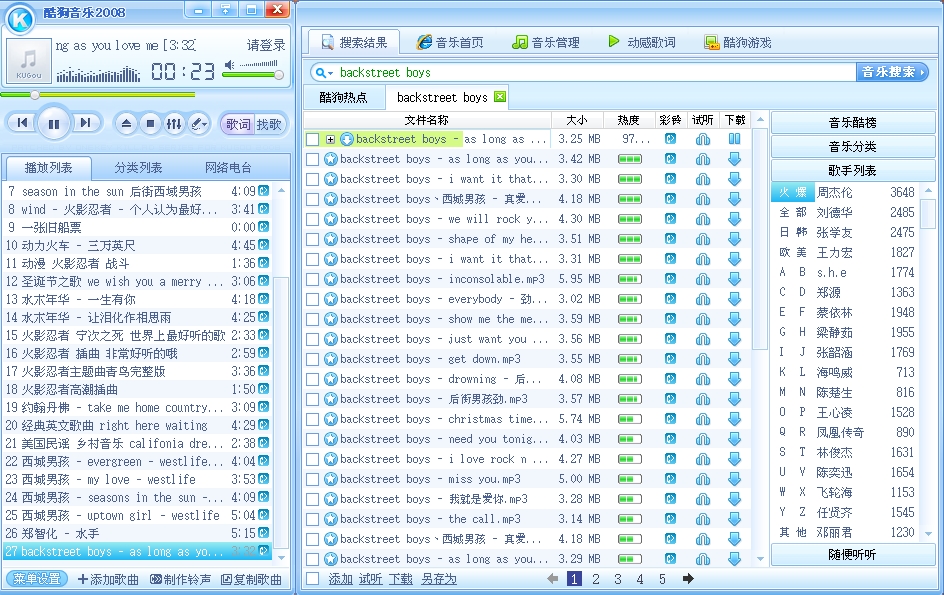Image resolution: width=944 pixels, height=595 pixels.
Task: Click ringtone icon for backstreet boys - the call.mp3
Action: pyautogui.click(x=670, y=519)
